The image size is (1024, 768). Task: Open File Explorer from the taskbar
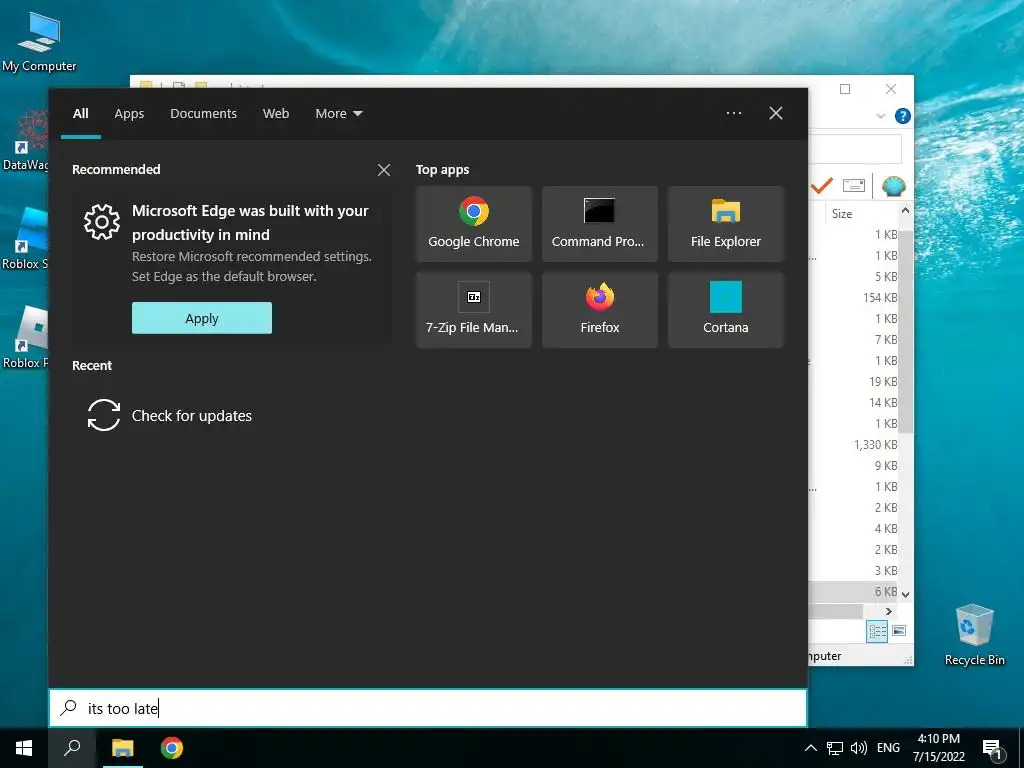click(x=122, y=748)
